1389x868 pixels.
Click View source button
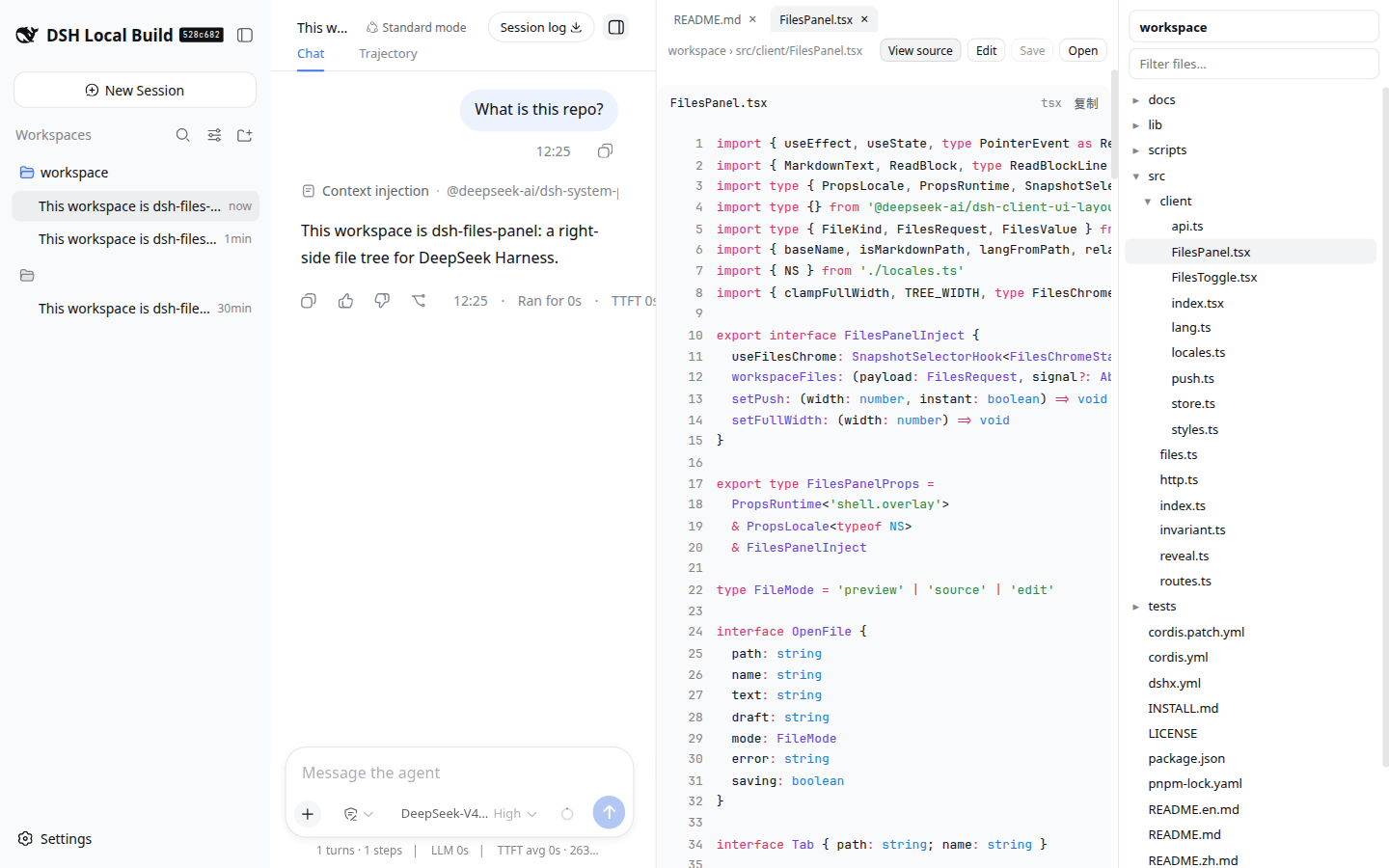point(920,50)
